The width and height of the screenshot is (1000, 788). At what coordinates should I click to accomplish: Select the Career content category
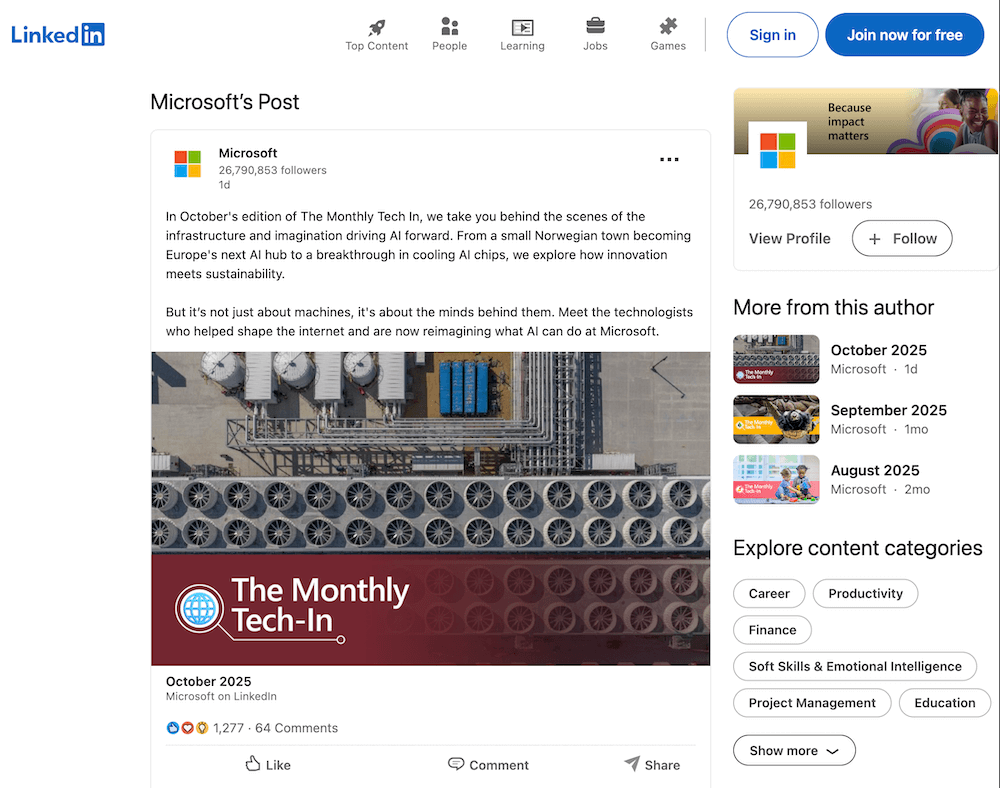pyautogui.click(x=769, y=593)
